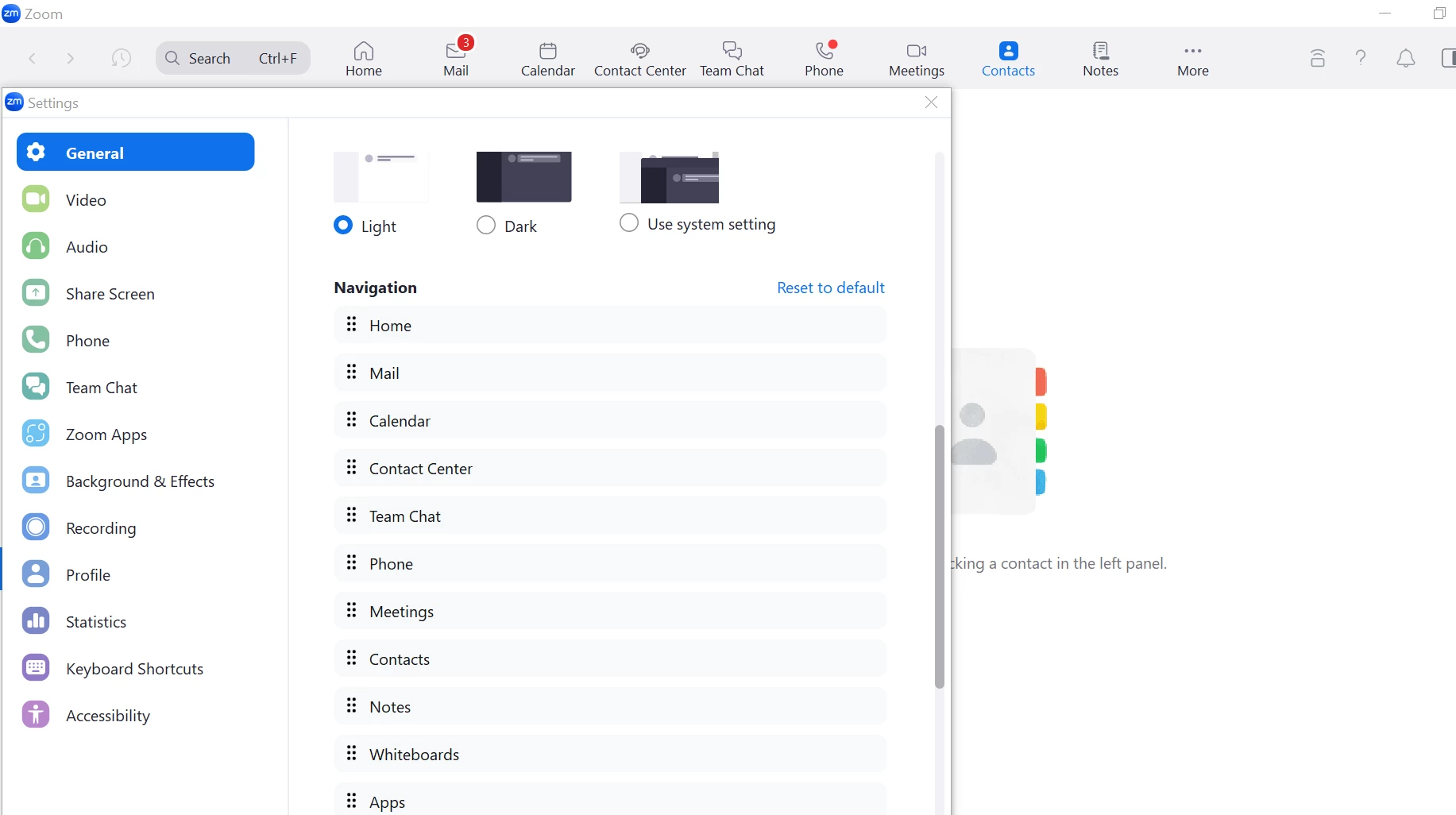Click the Apps navigation row label
The image size is (1456, 815).
point(387,802)
